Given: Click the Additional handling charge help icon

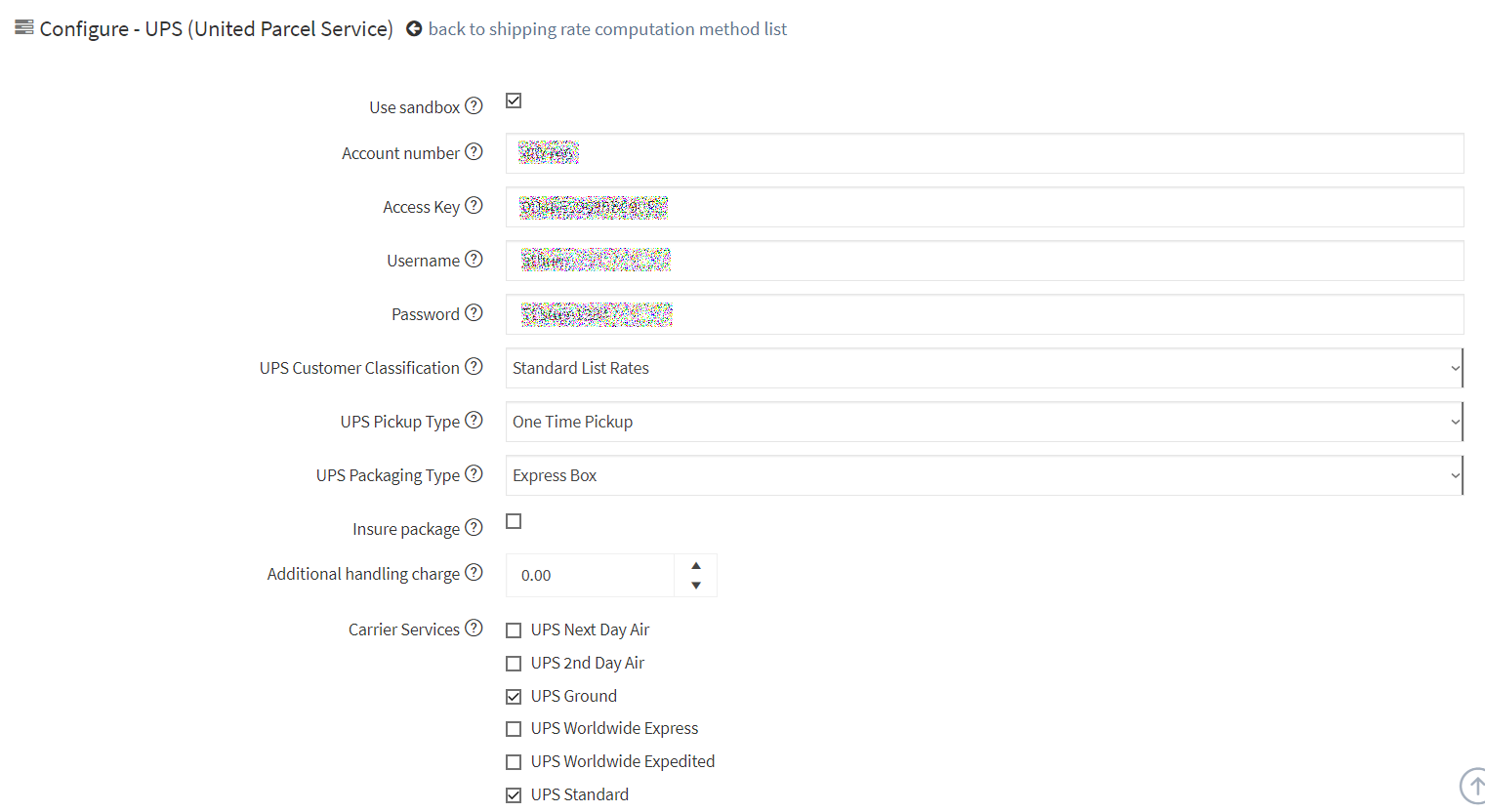Looking at the screenshot, I should point(474,572).
